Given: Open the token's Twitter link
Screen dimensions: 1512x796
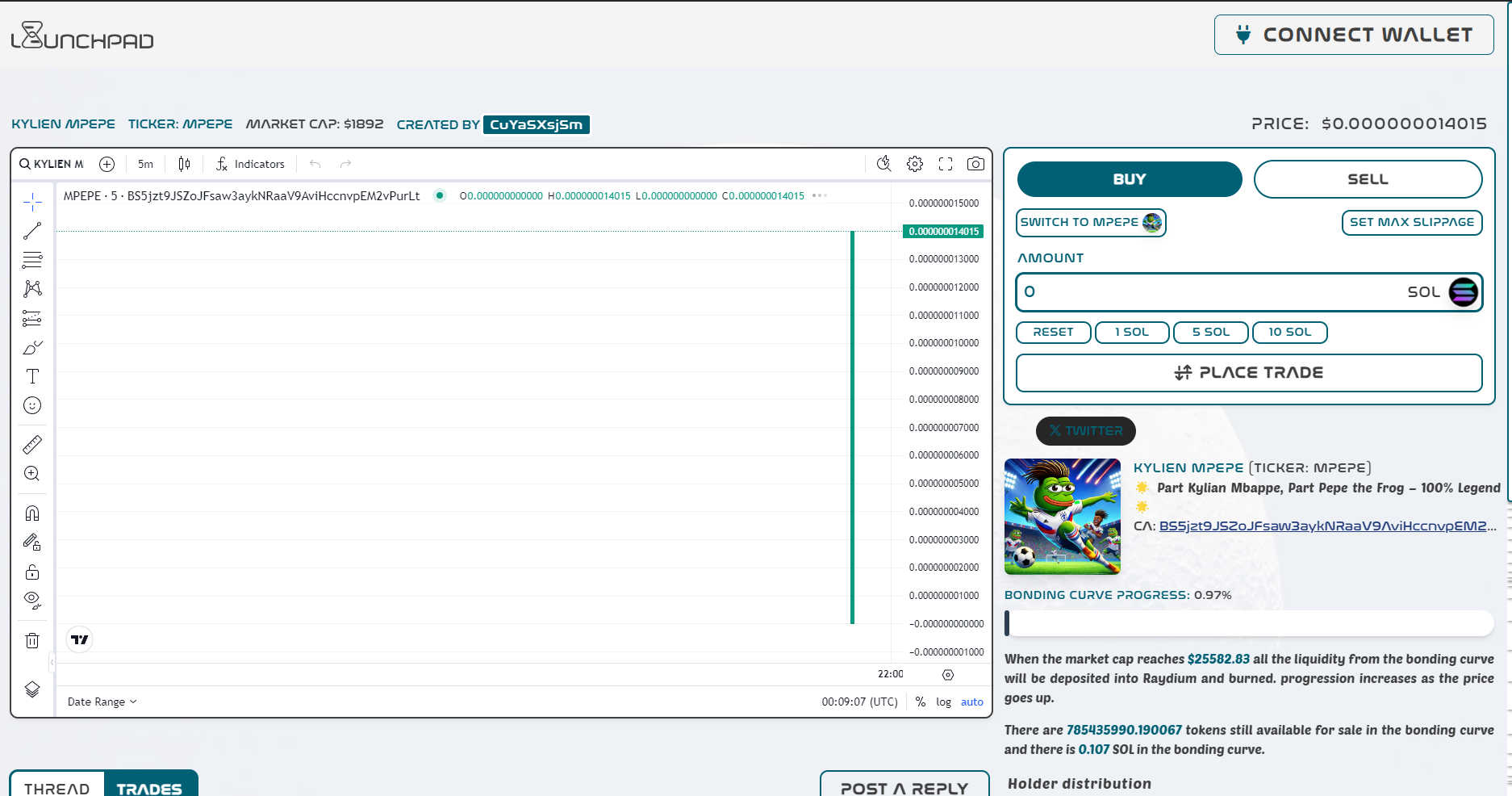Looking at the screenshot, I should [x=1086, y=431].
